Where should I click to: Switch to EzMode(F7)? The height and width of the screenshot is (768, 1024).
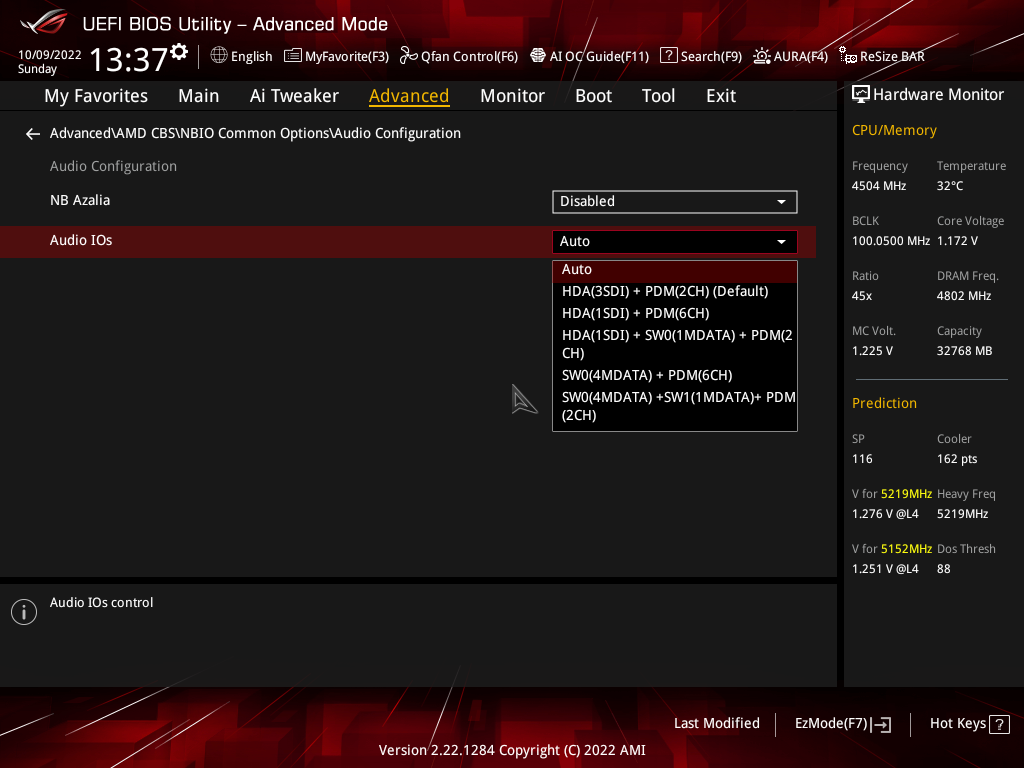pyautogui.click(x=842, y=724)
